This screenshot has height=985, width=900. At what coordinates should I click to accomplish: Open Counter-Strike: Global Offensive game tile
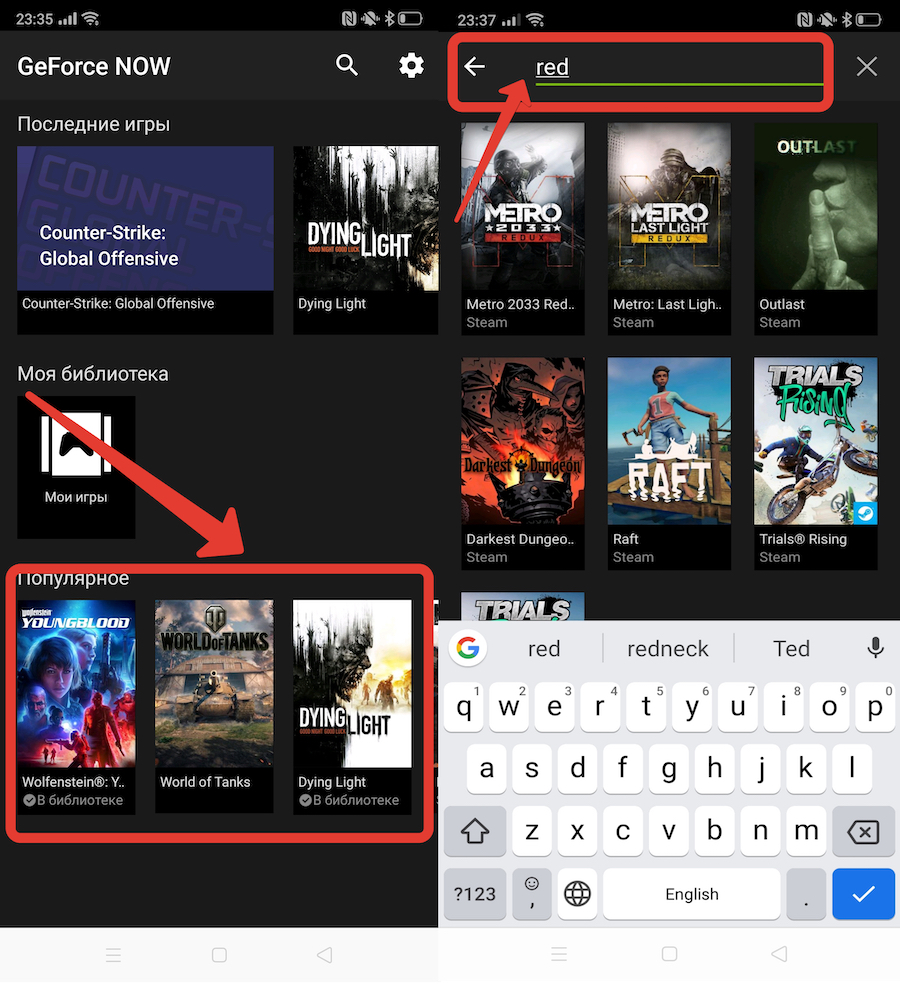[x=145, y=239]
